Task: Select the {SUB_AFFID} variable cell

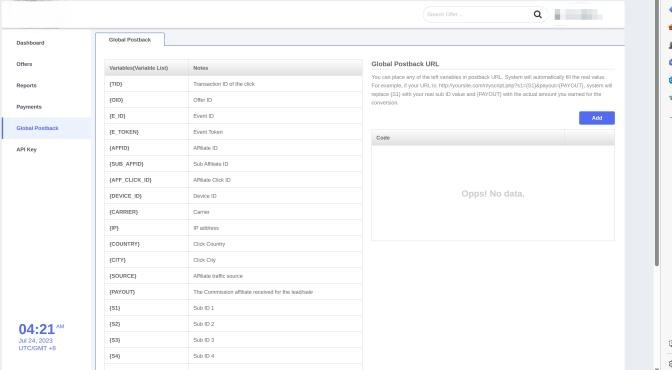Action: 147,164
